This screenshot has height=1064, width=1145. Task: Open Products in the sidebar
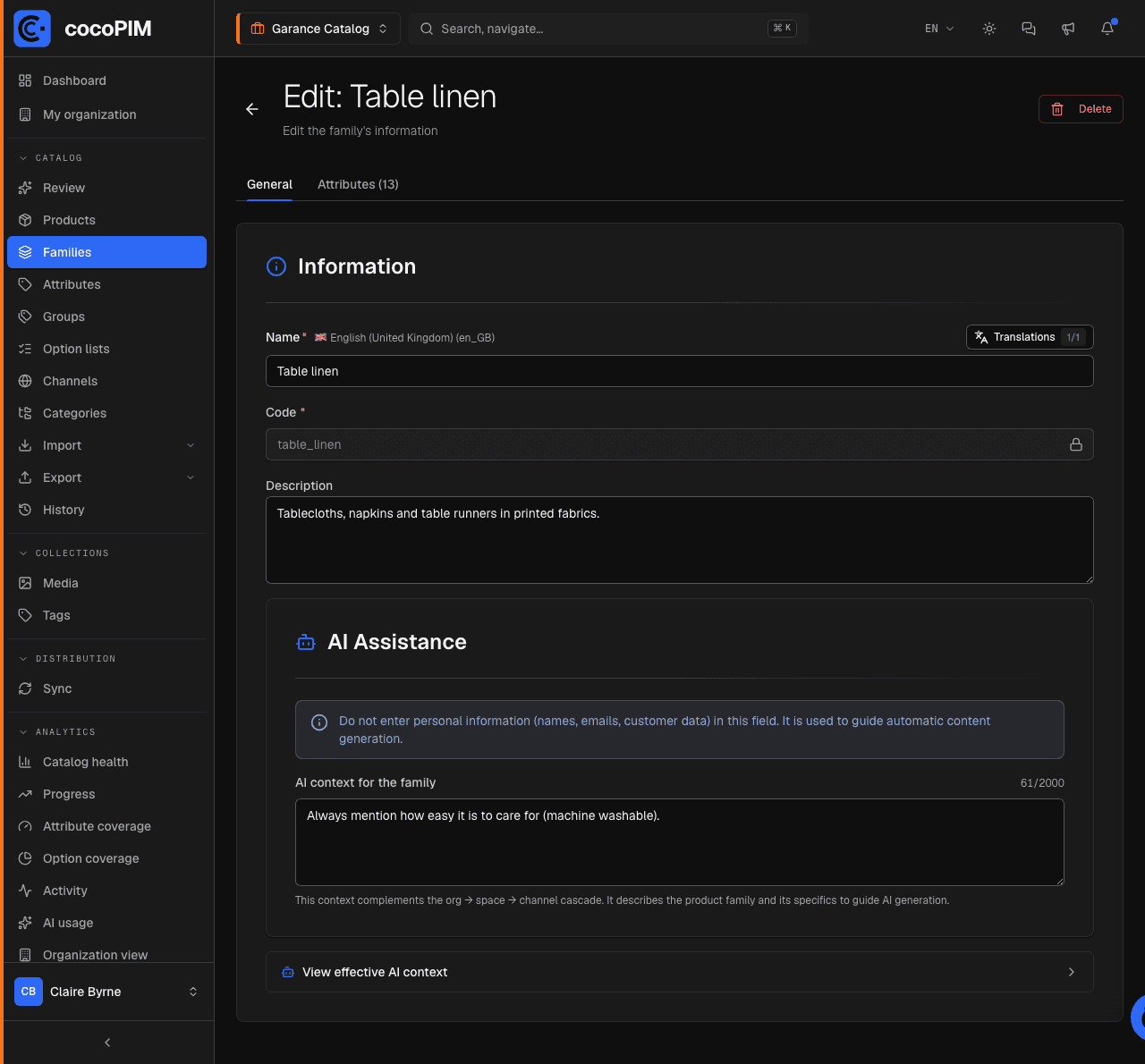(107, 220)
